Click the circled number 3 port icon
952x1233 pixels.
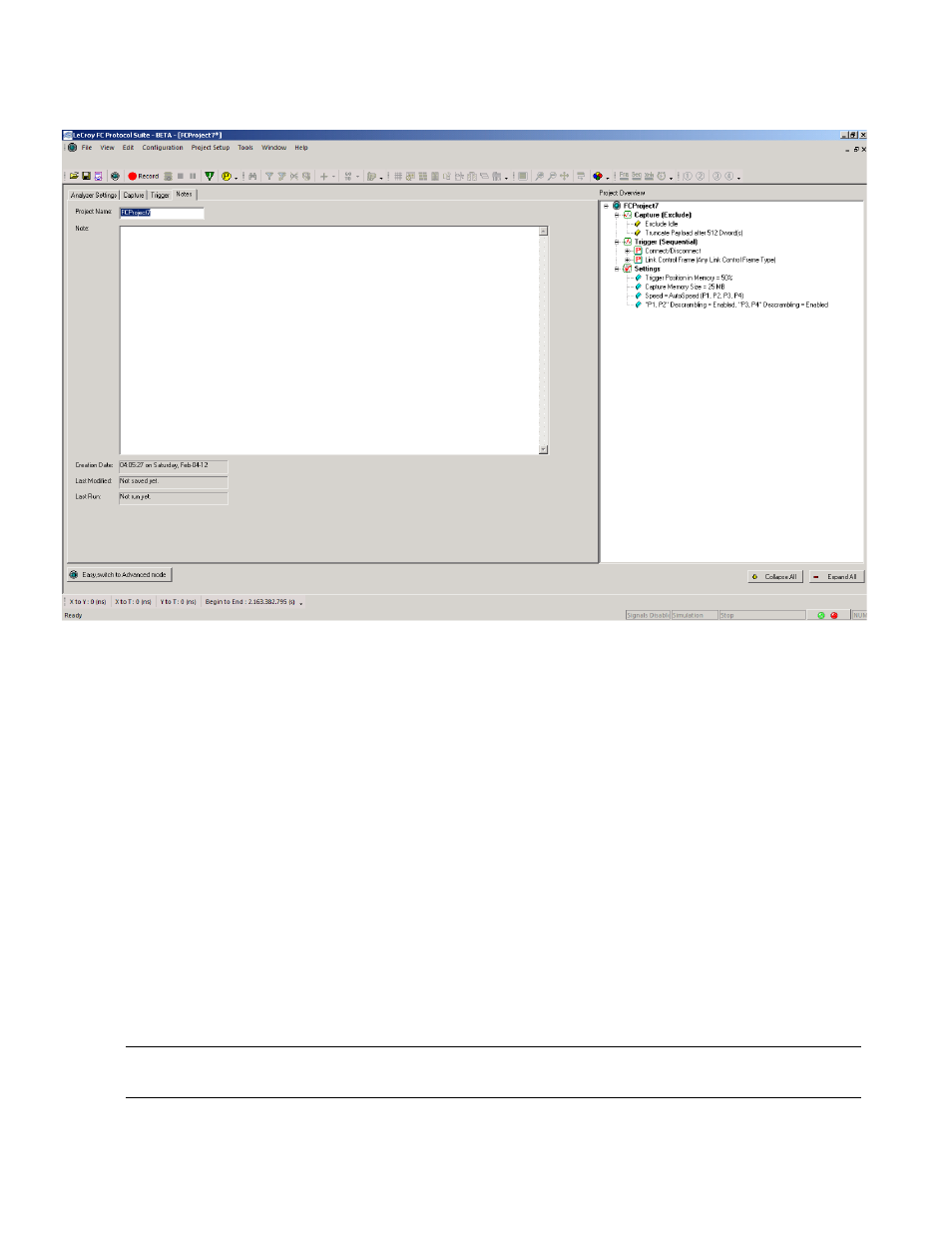716,176
